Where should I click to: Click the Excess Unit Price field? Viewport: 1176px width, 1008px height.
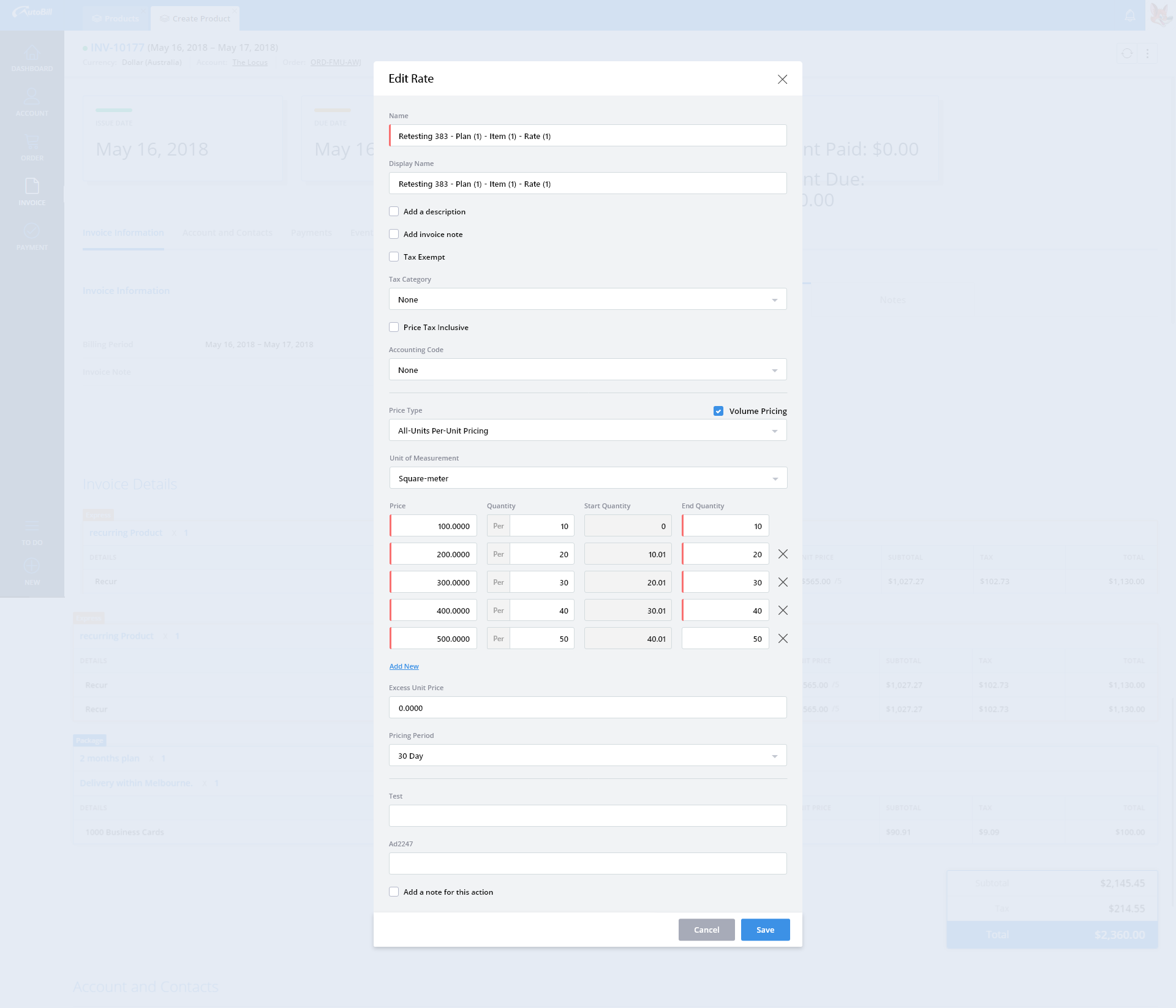pyautogui.click(x=587, y=708)
